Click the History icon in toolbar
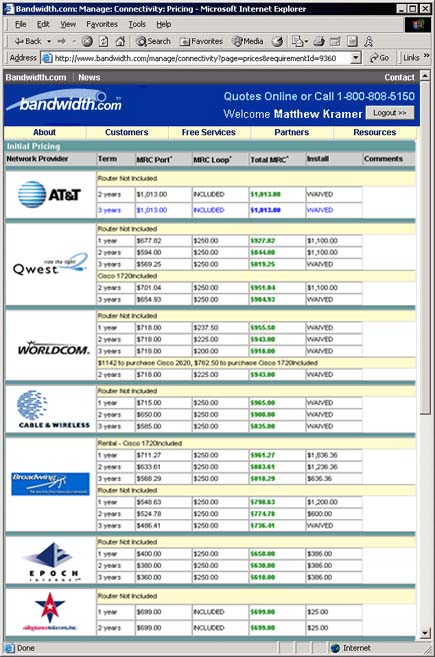This screenshot has width=435, height=657. pos(277,41)
